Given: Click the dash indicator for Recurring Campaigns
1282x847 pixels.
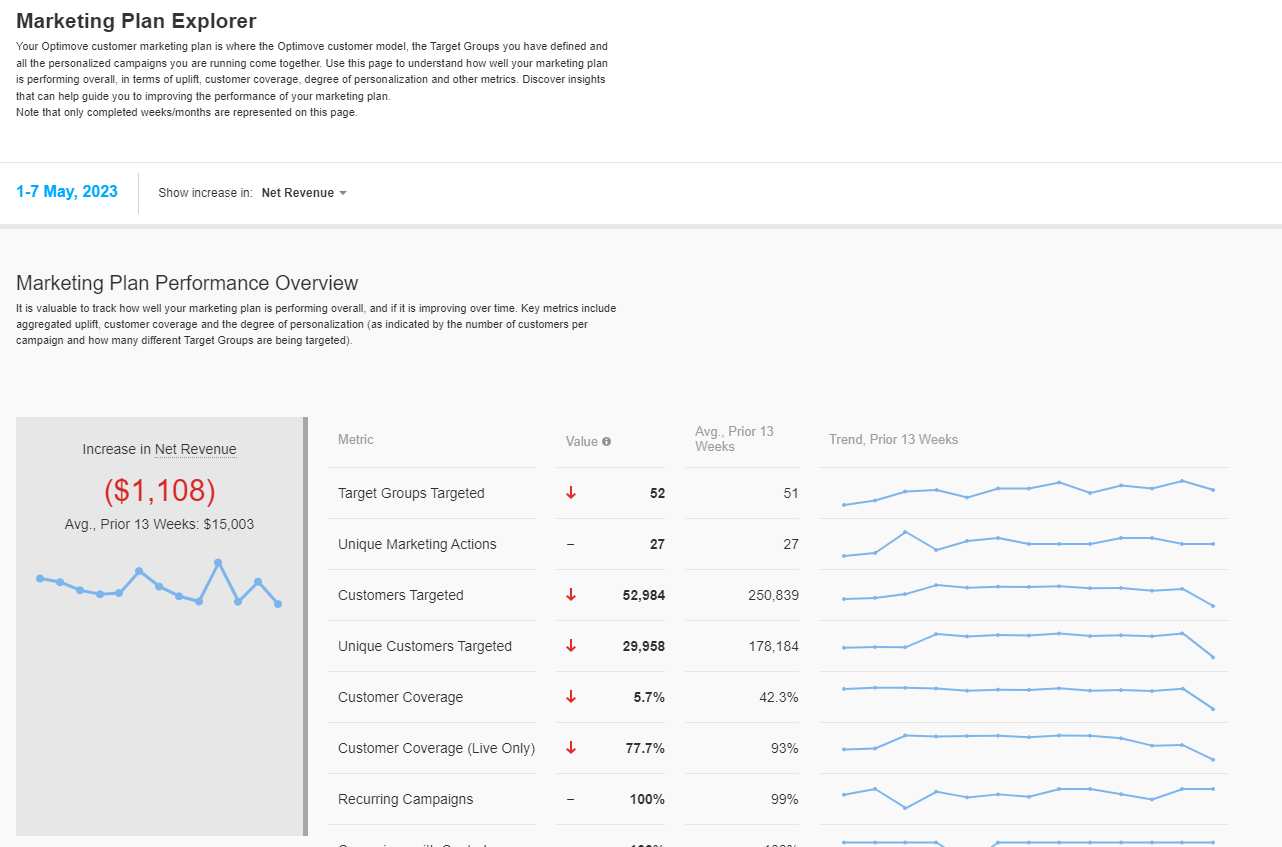Looking at the screenshot, I should [570, 799].
